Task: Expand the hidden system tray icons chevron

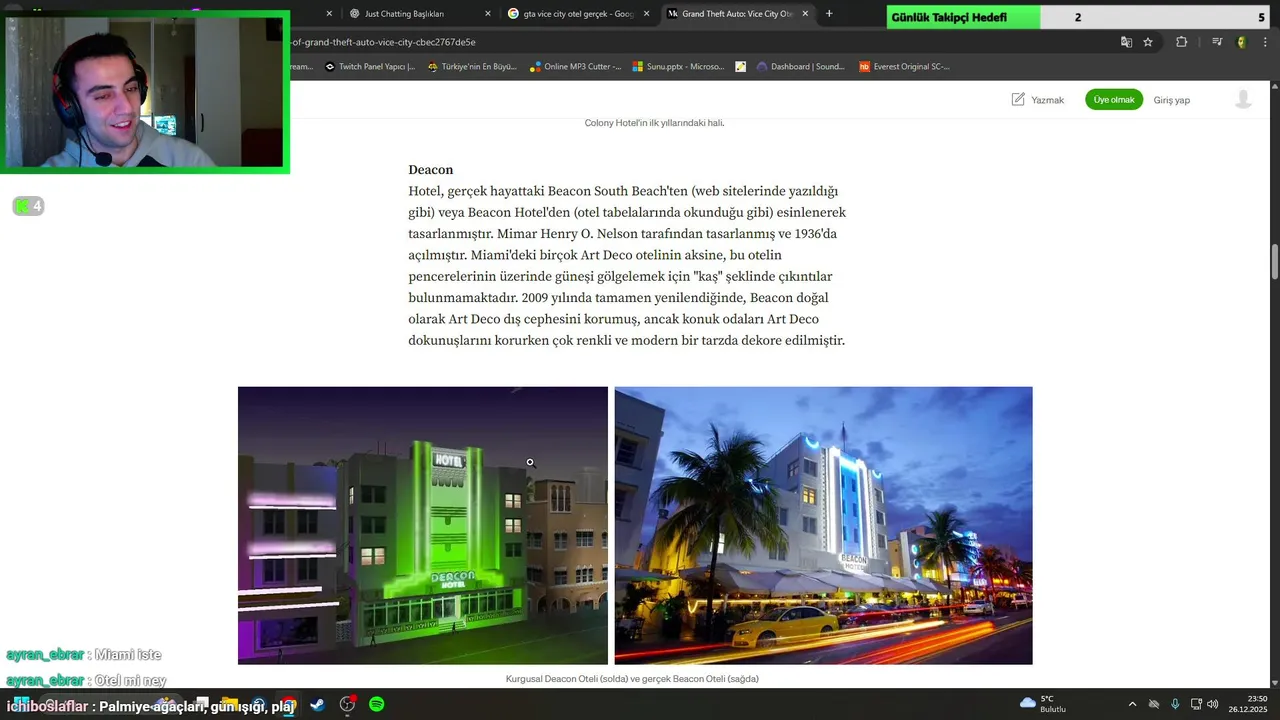Action: click(1132, 704)
